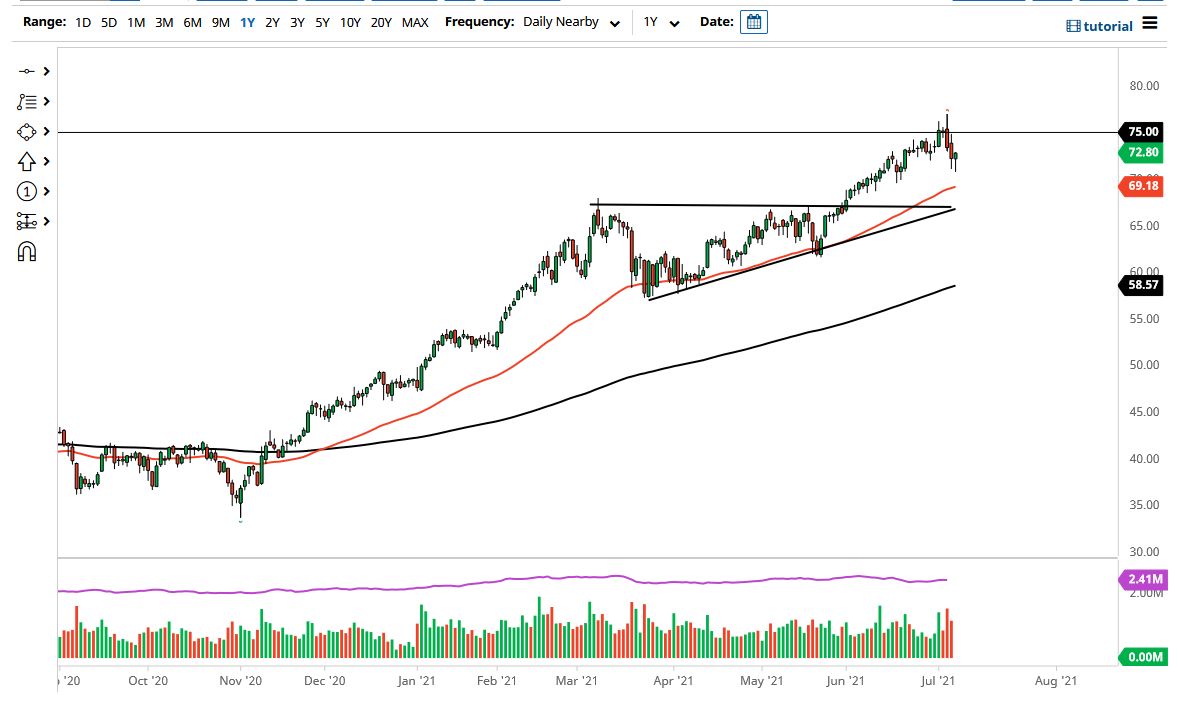Switch chart range to 1D
1178x702 pixels.
coord(84,21)
